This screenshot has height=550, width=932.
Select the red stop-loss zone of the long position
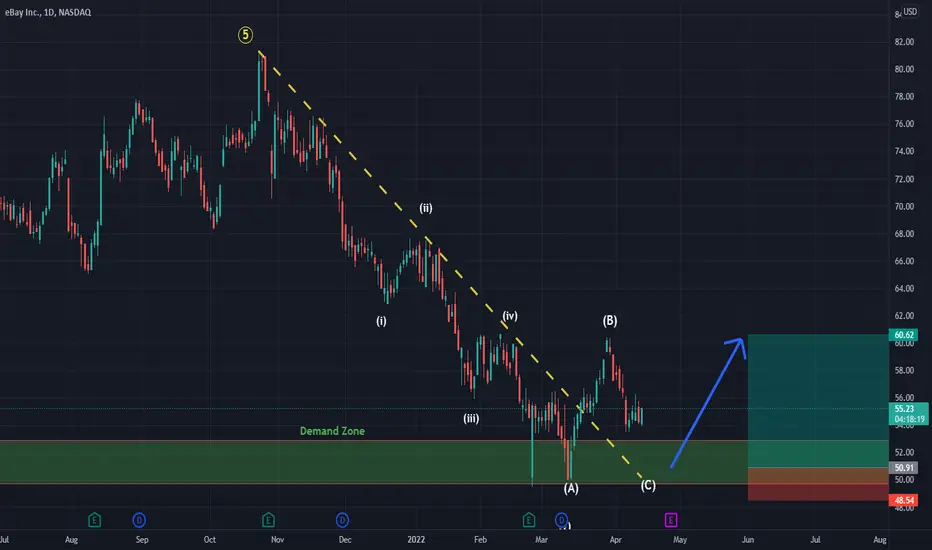pos(818,484)
